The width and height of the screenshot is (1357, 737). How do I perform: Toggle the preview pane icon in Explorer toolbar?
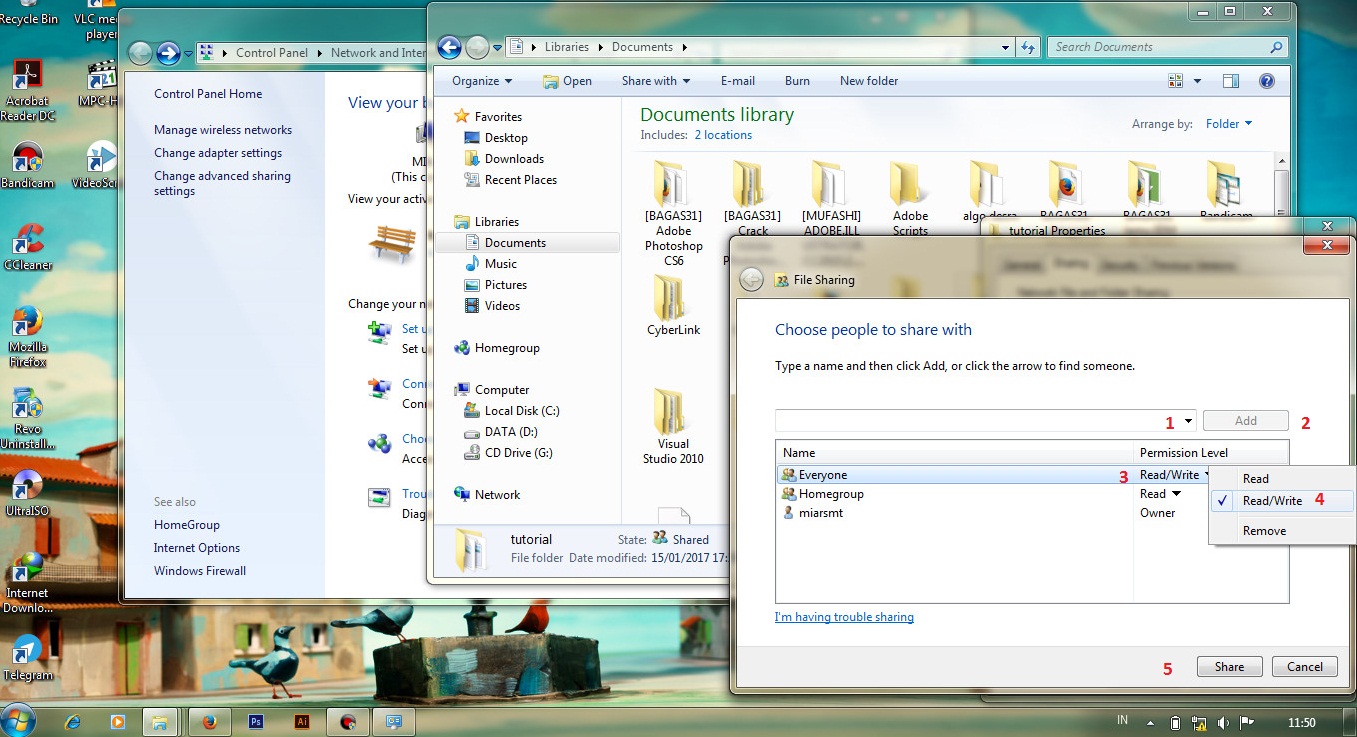point(1231,81)
